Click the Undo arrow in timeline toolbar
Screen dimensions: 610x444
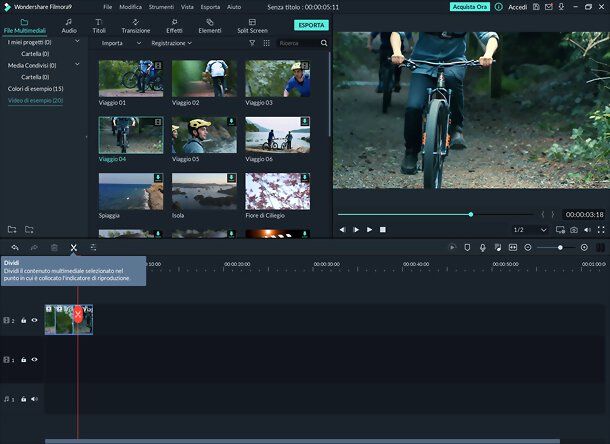tap(15, 247)
